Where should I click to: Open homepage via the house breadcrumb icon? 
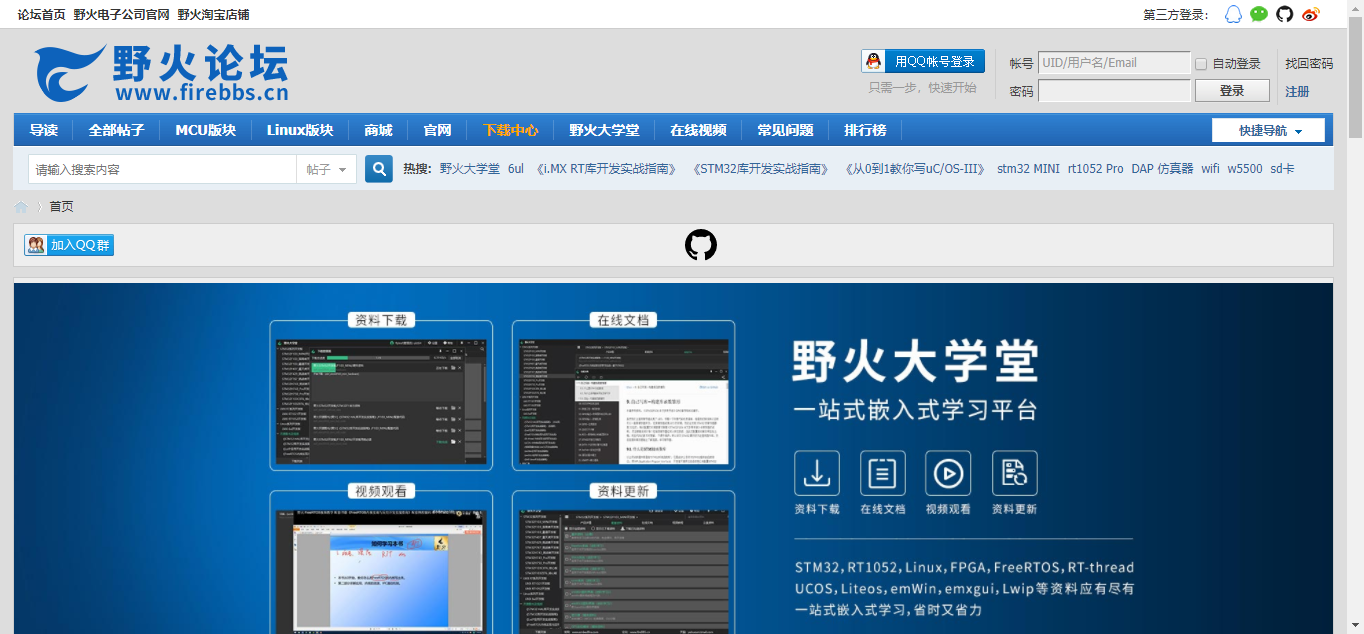coord(21,206)
